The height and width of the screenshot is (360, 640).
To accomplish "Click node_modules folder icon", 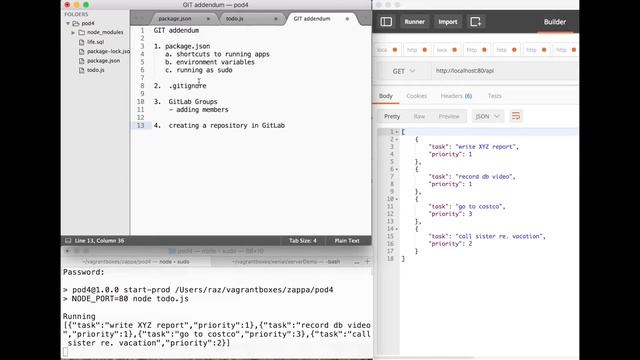I will (82, 32).
